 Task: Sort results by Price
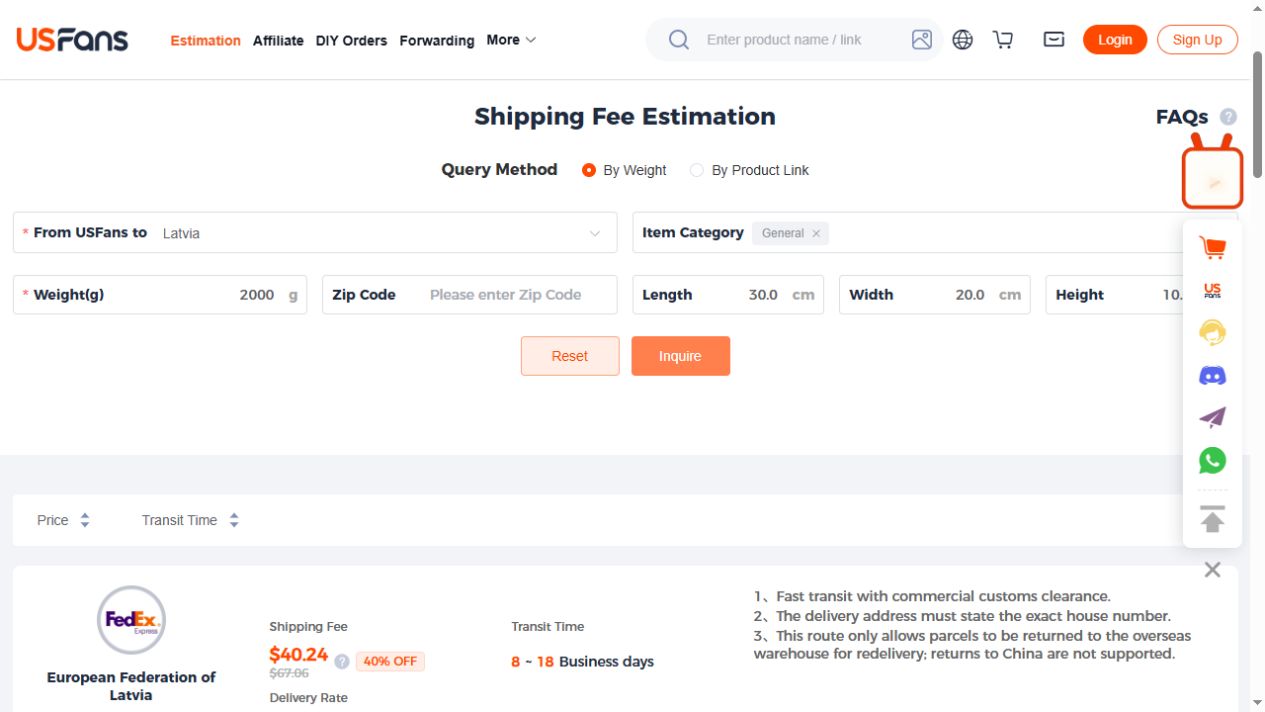[x=63, y=520]
